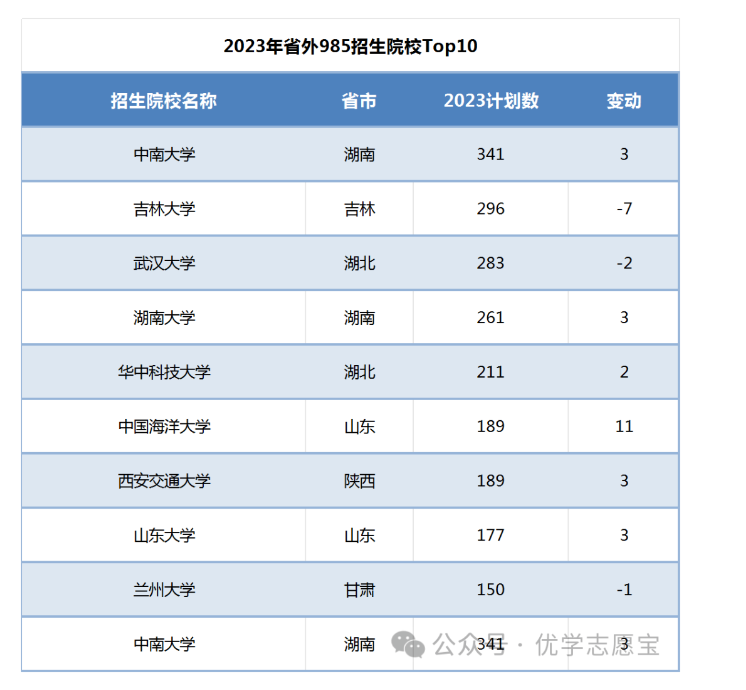Select the 西安交通大学 name cell
Viewport: 746px width, 690px height.
[164, 481]
